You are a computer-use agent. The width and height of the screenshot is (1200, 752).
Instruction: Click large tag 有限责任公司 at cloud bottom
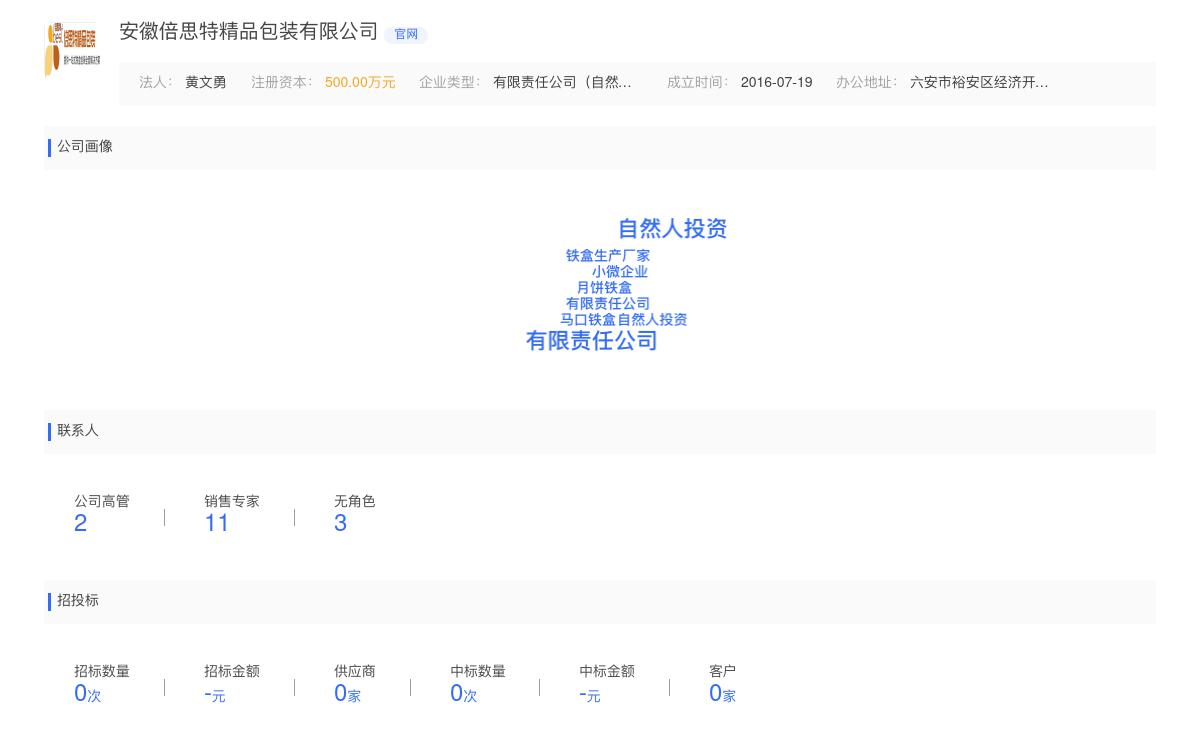pyautogui.click(x=592, y=341)
